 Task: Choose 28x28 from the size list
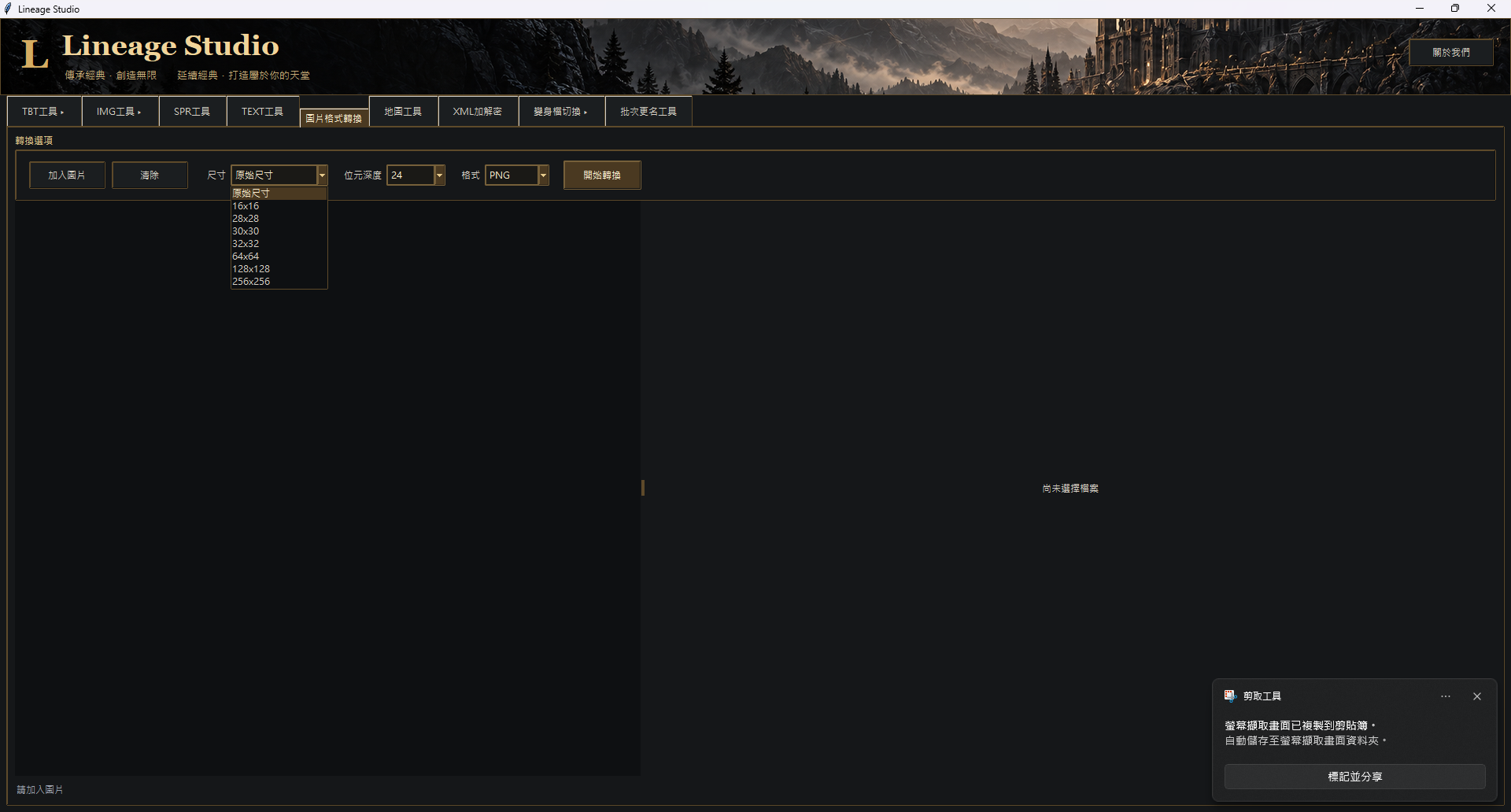pos(279,219)
